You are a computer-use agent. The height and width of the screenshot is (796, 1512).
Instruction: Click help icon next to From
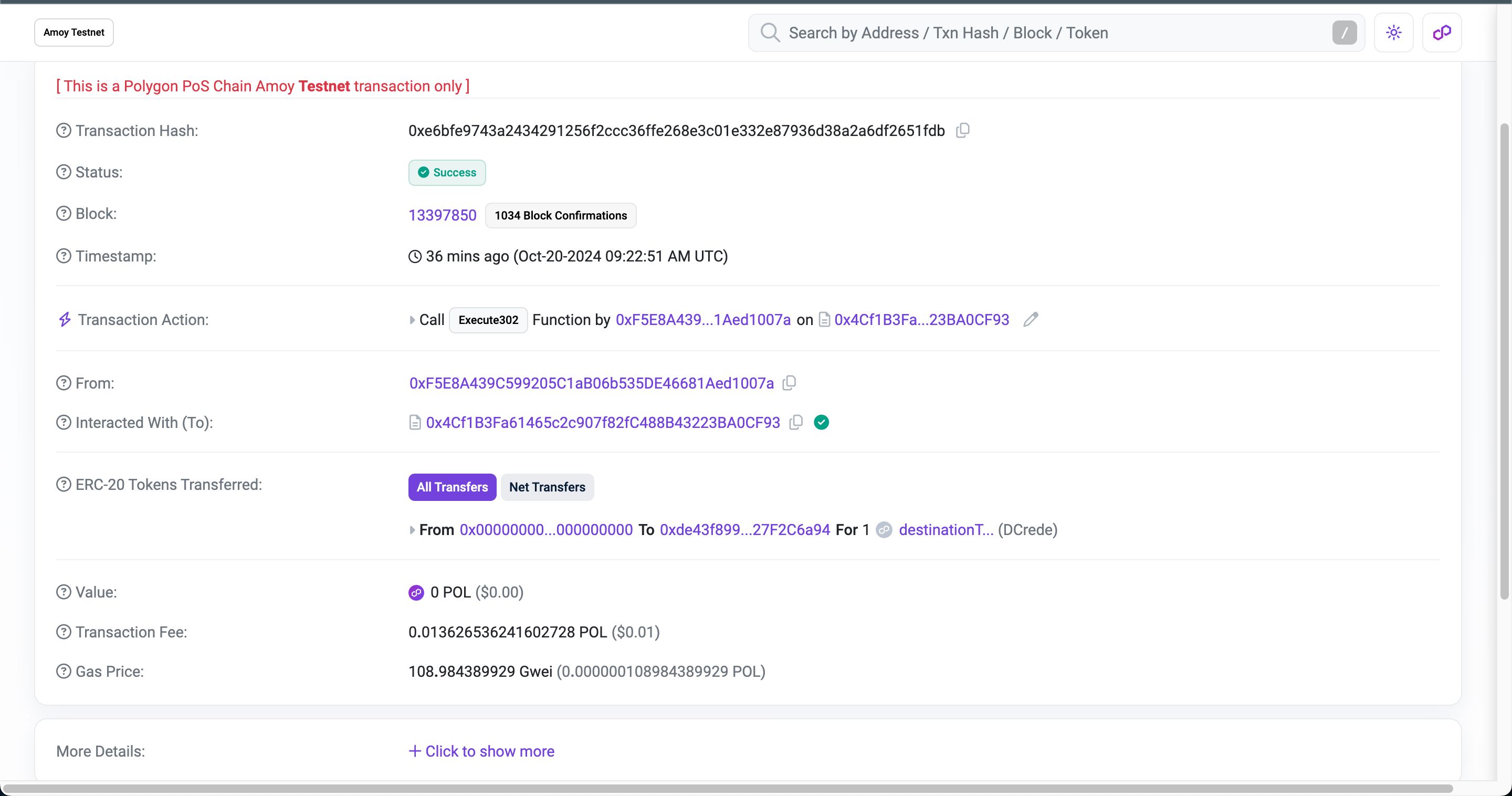[64, 383]
